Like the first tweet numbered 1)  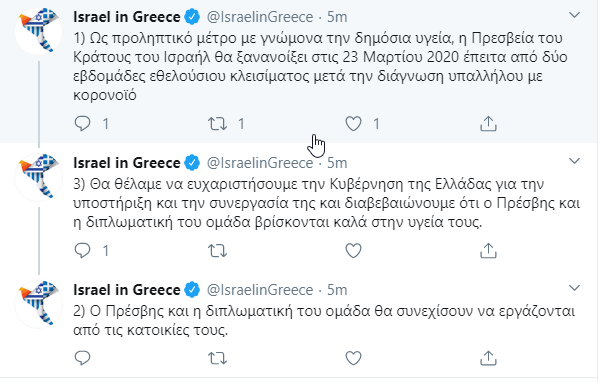point(353,124)
